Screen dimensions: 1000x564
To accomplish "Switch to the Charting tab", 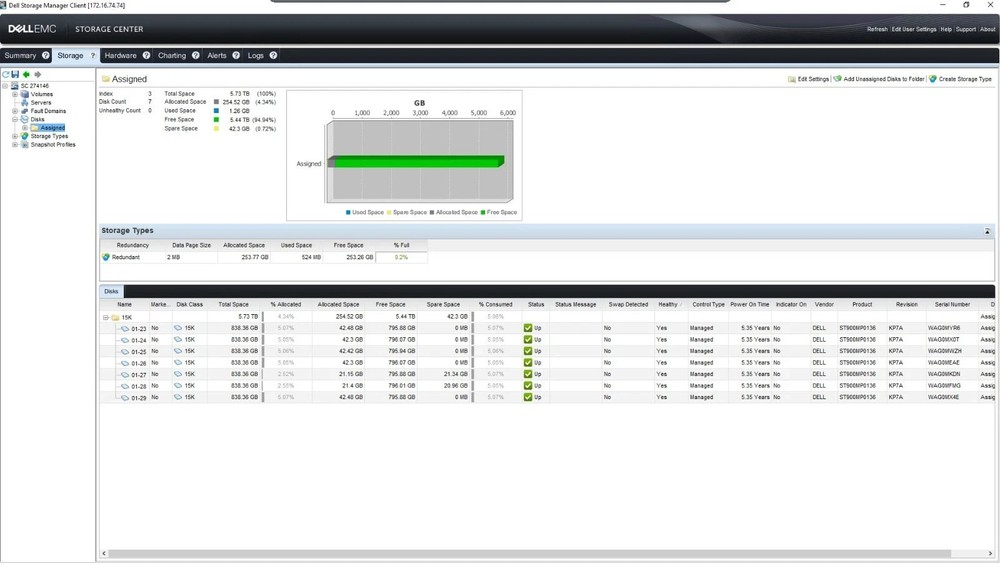I will click(x=172, y=56).
